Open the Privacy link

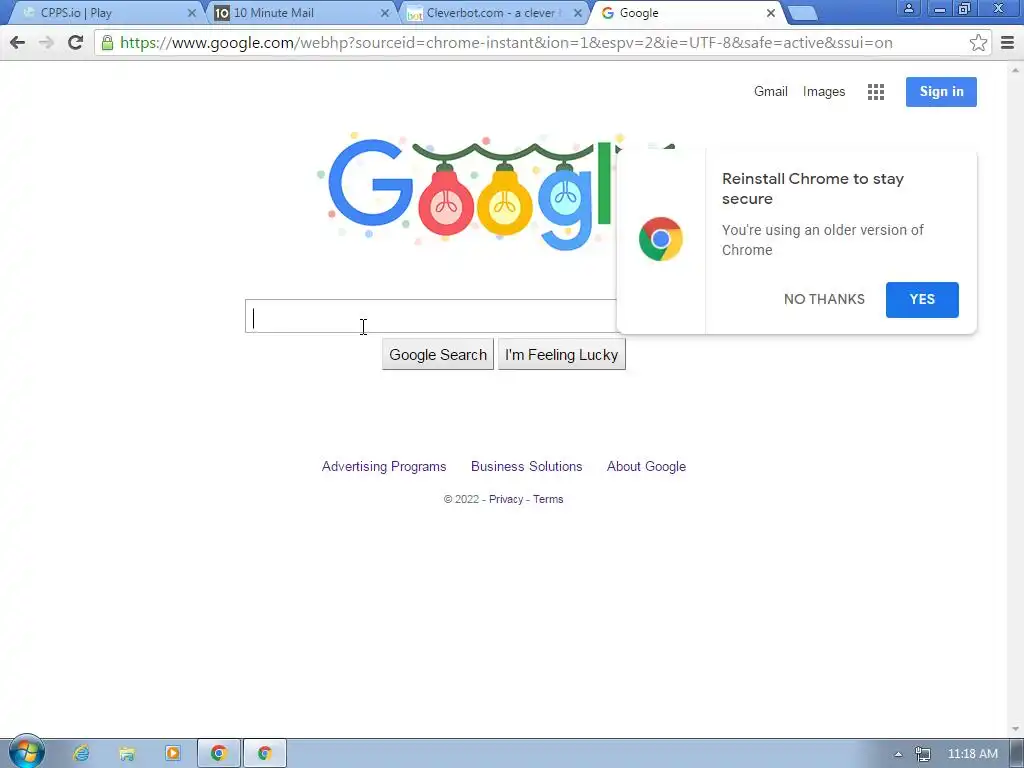tap(506, 499)
